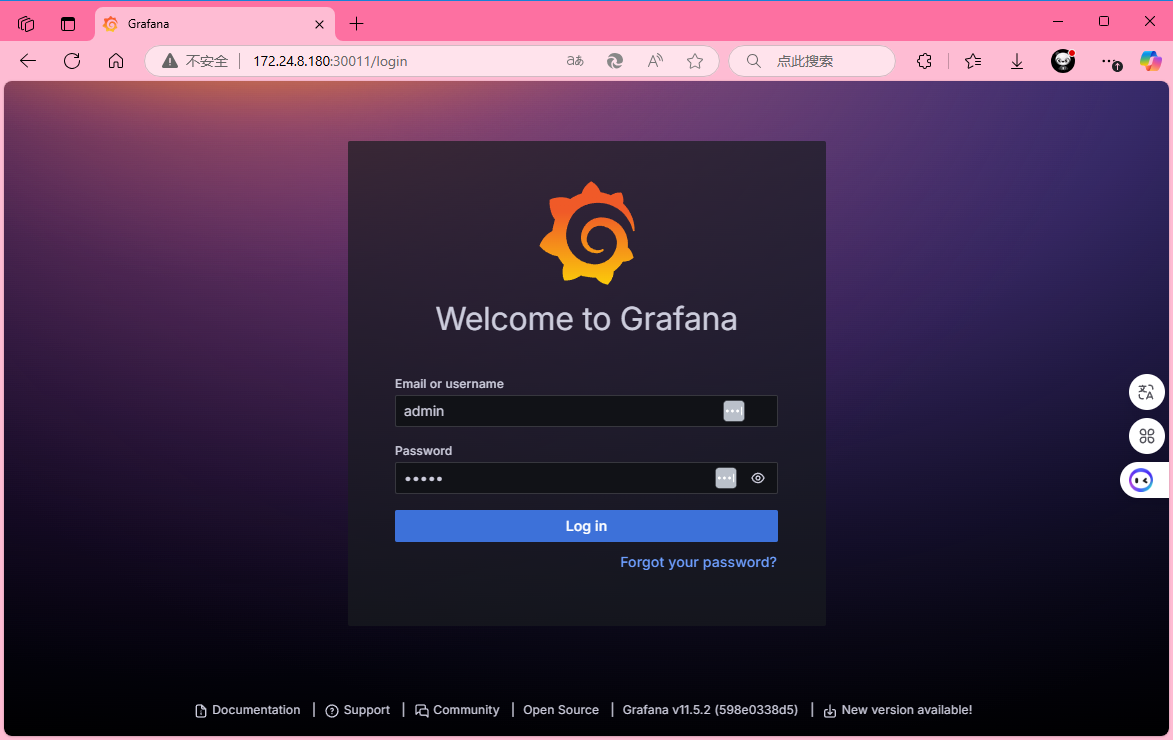Open the translate page icon in address bar
Image resolution: width=1173 pixels, height=740 pixels.
(575, 61)
